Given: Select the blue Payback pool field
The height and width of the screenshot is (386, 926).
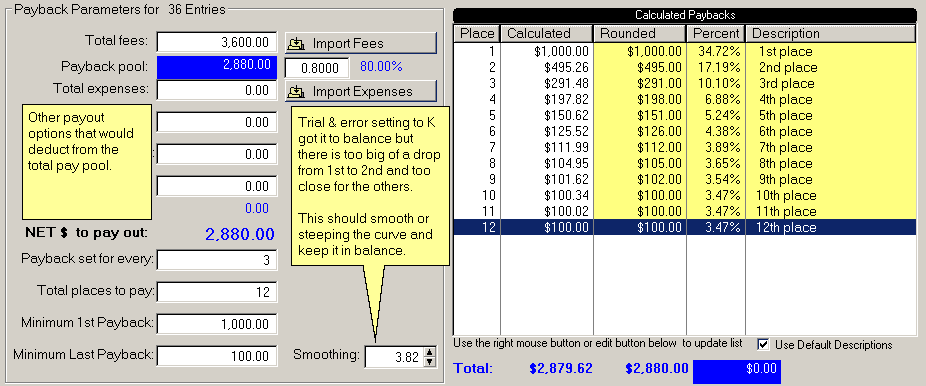Looking at the screenshot, I should pos(217,67).
